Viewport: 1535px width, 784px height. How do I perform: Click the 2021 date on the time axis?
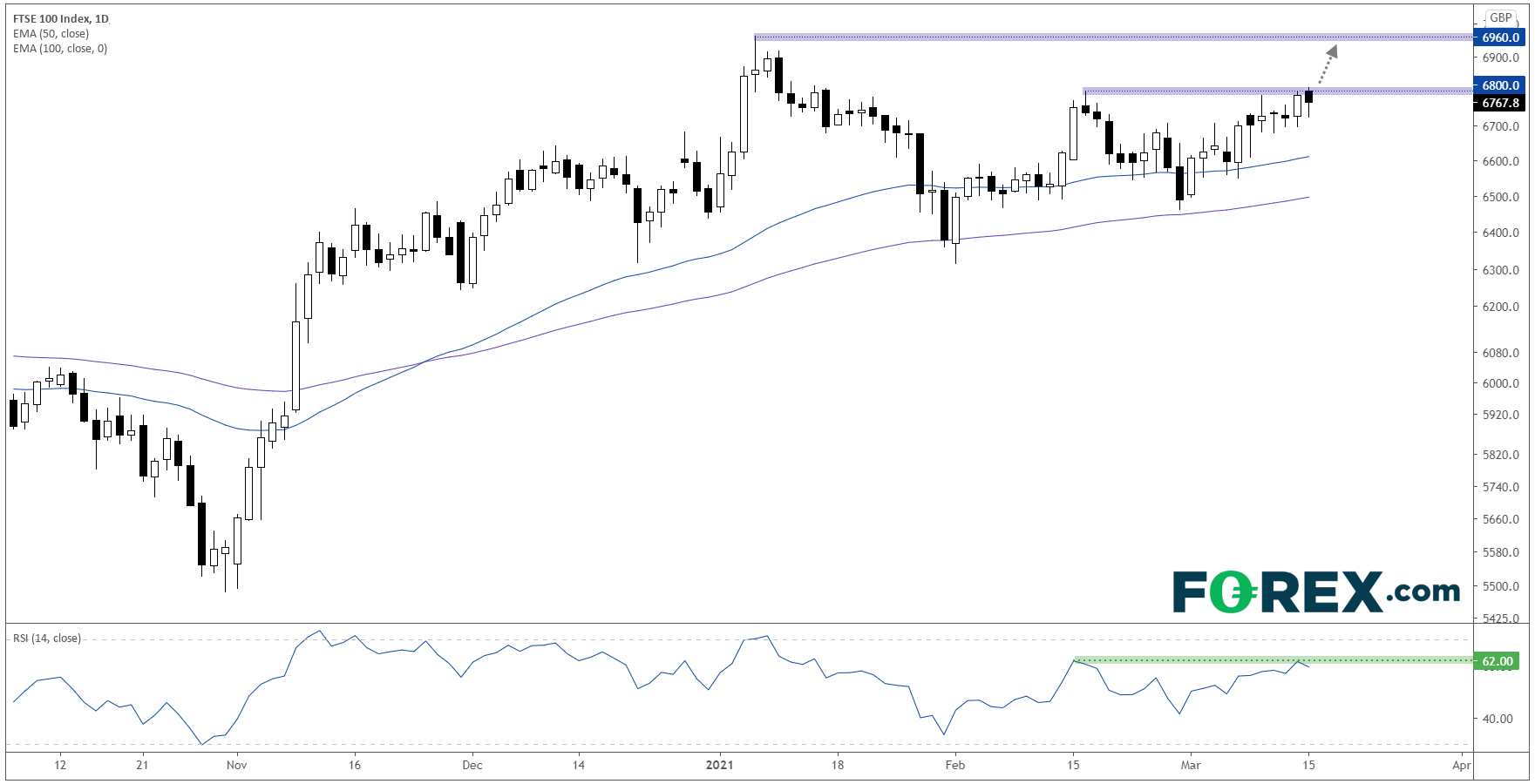(719, 765)
